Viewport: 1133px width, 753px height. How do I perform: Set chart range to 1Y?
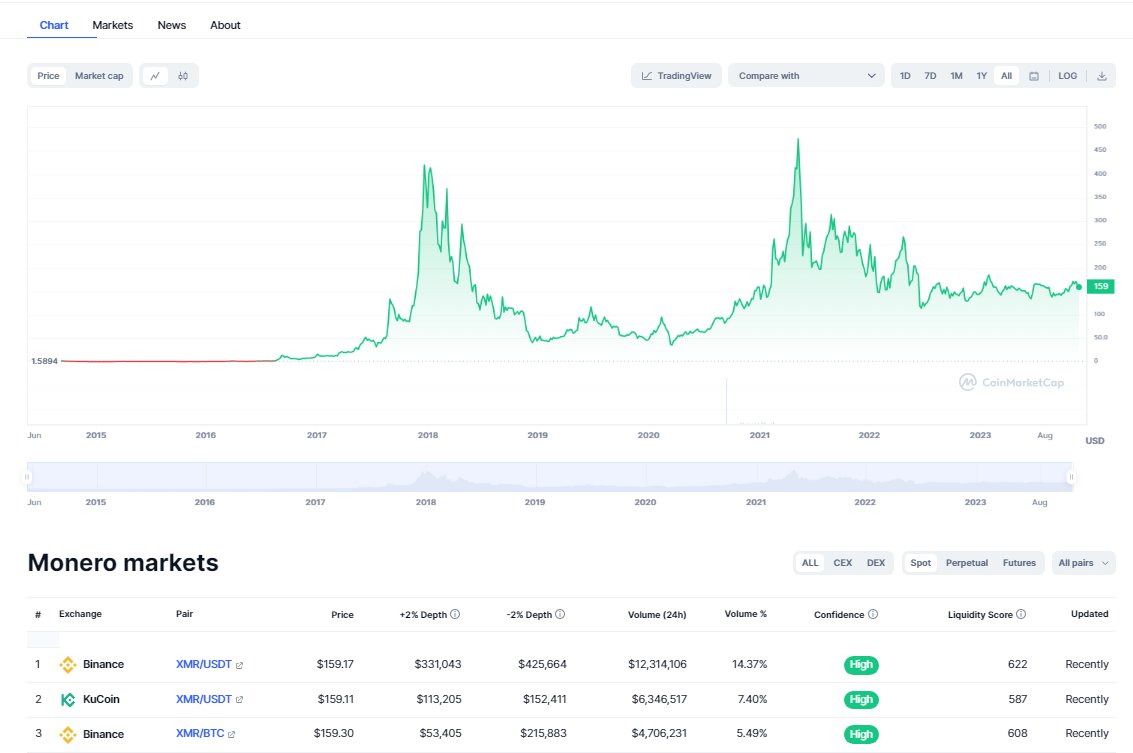[981, 76]
